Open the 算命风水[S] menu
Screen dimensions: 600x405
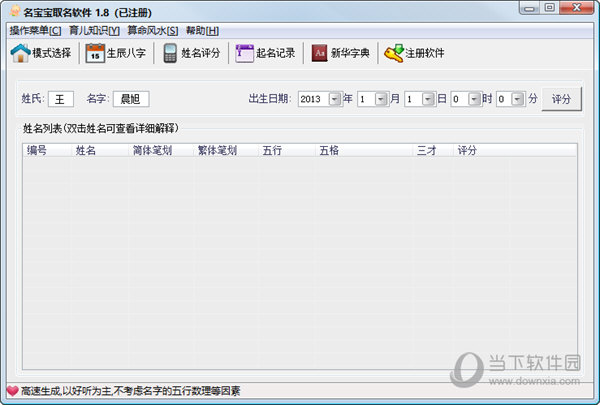(x=153, y=31)
